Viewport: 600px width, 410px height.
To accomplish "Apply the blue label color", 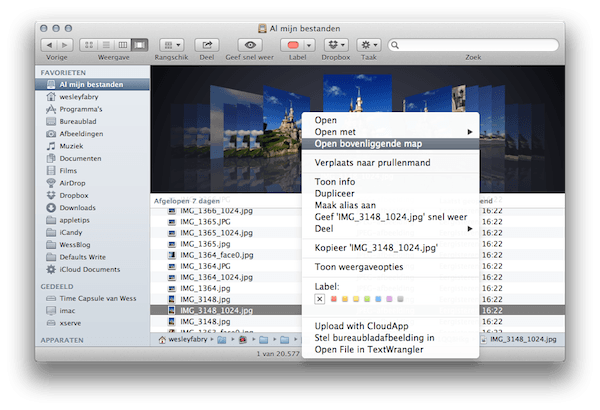I will [378, 299].
